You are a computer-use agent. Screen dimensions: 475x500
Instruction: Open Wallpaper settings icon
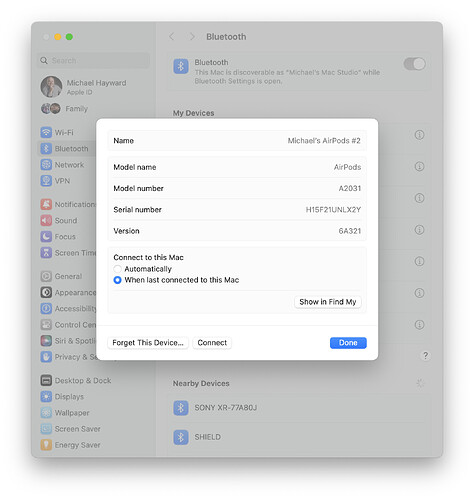46,413
